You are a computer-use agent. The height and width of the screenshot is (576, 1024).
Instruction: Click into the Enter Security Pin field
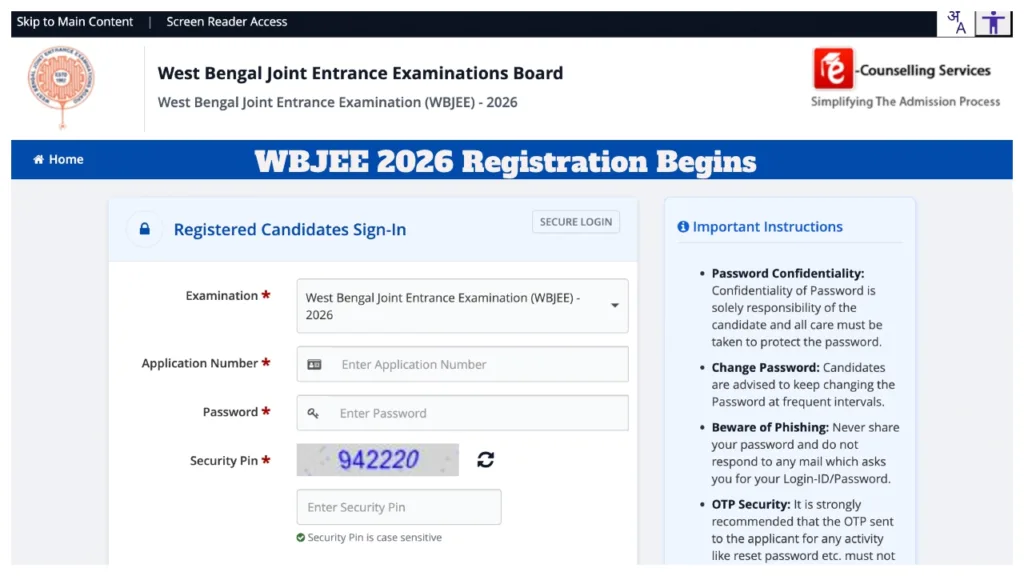(398, 507)
